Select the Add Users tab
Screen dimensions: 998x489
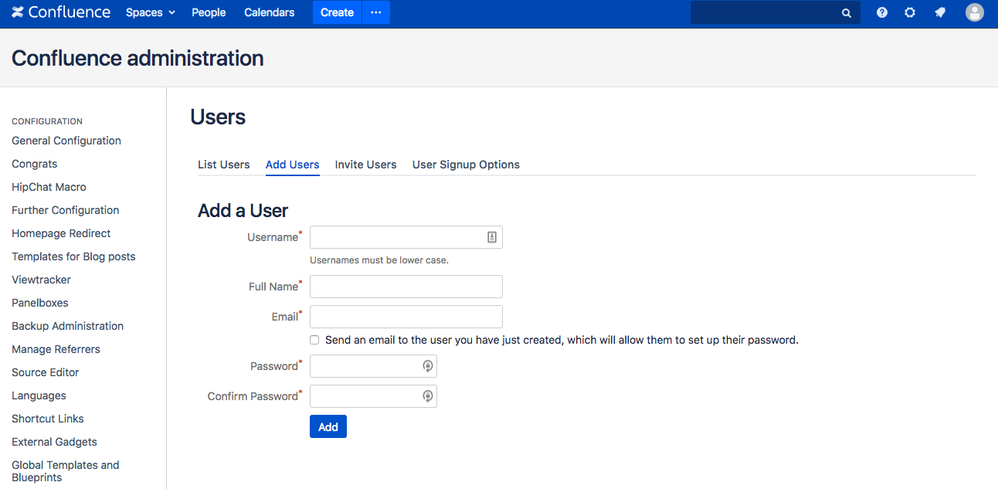click(293, 164)
